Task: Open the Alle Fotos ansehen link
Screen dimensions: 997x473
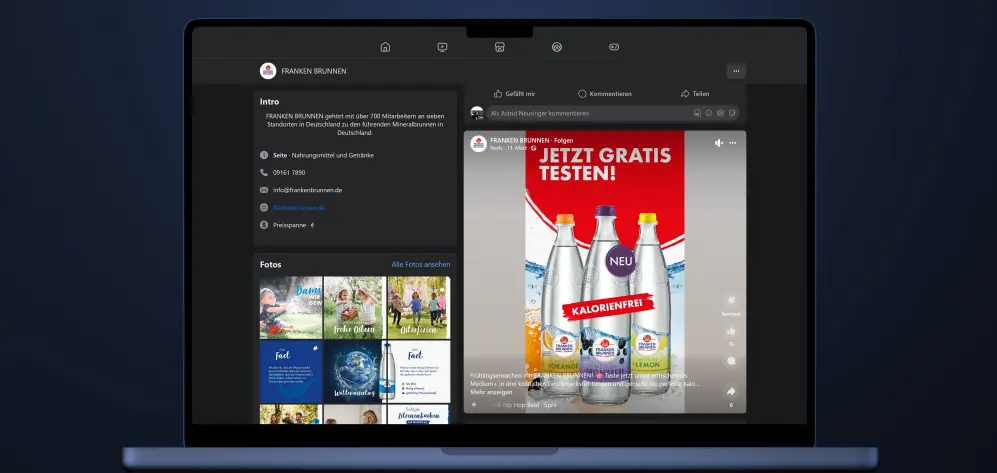Action: (x=420, y=264)
